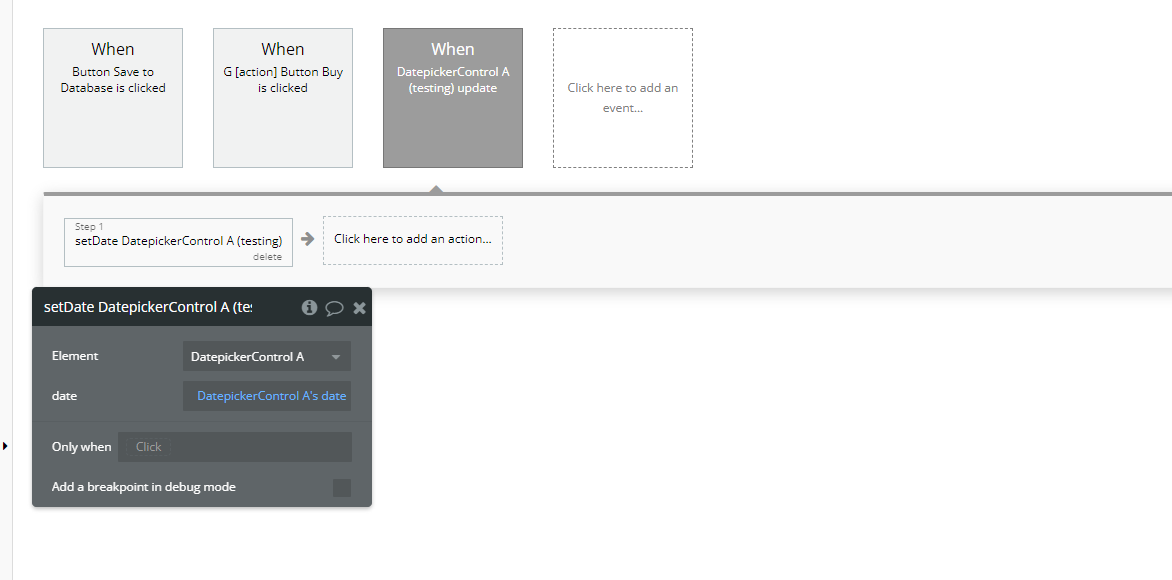Close the setDate DatepickerControl A popup
The width and height of the screenshot is (1172, 580).
click(x=359, y=307)
